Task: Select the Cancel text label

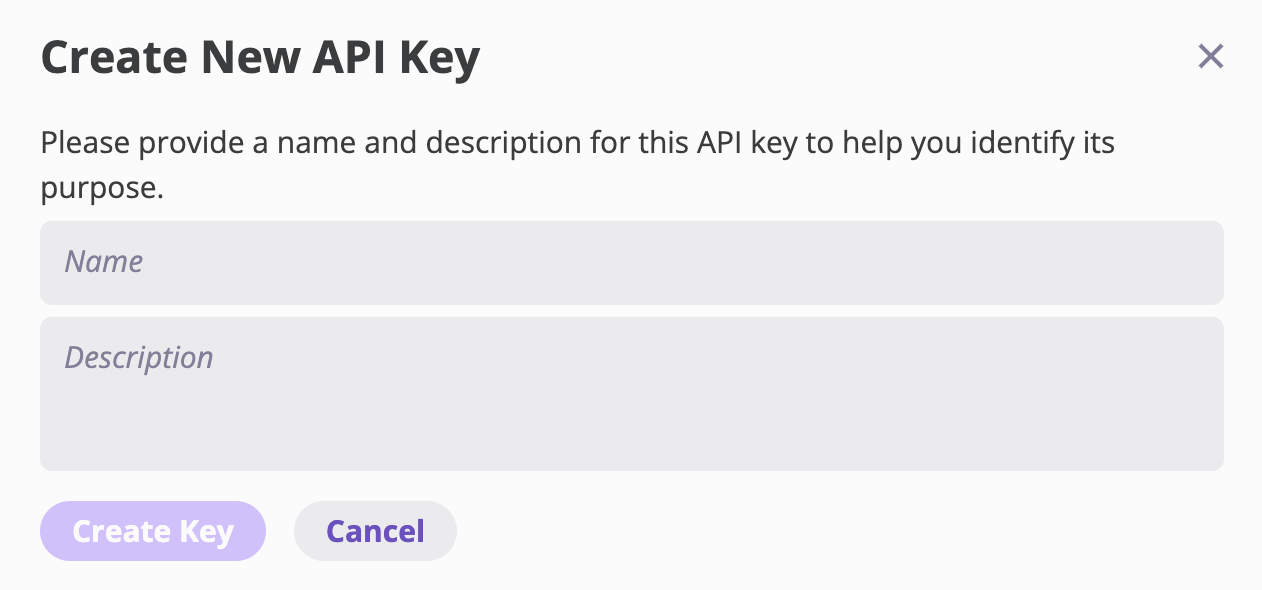Action: (x=375, y=531)
